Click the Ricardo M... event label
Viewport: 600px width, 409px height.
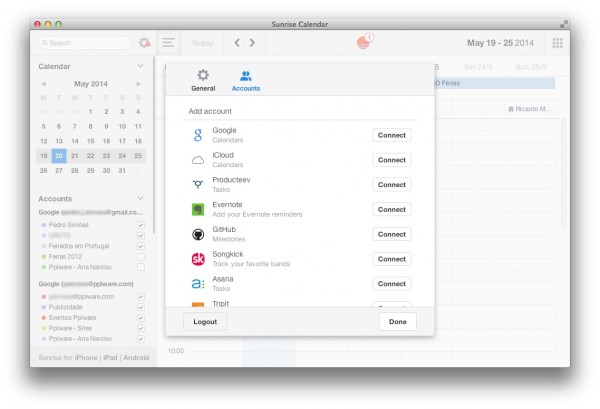coord(530,109)
